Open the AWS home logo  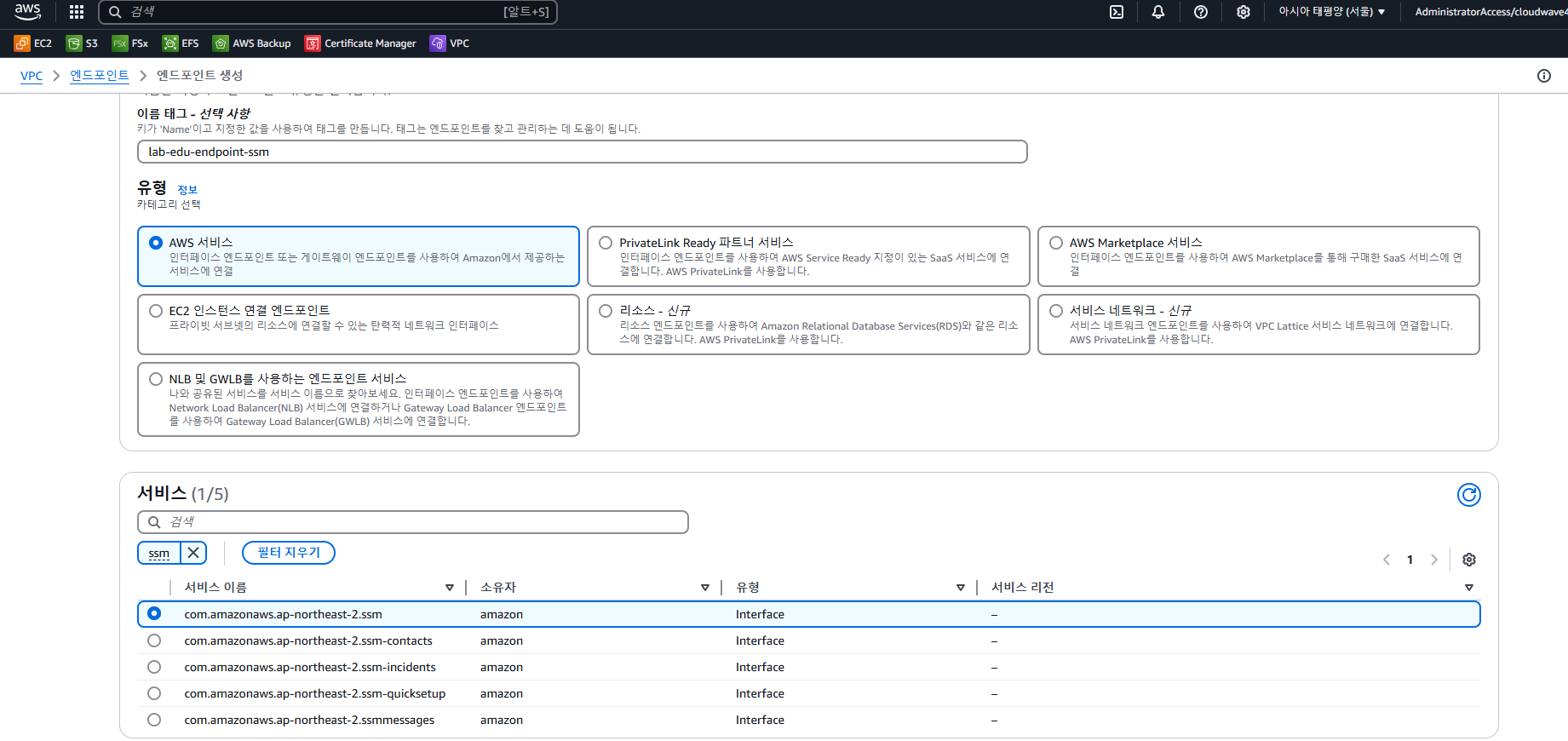27,11
